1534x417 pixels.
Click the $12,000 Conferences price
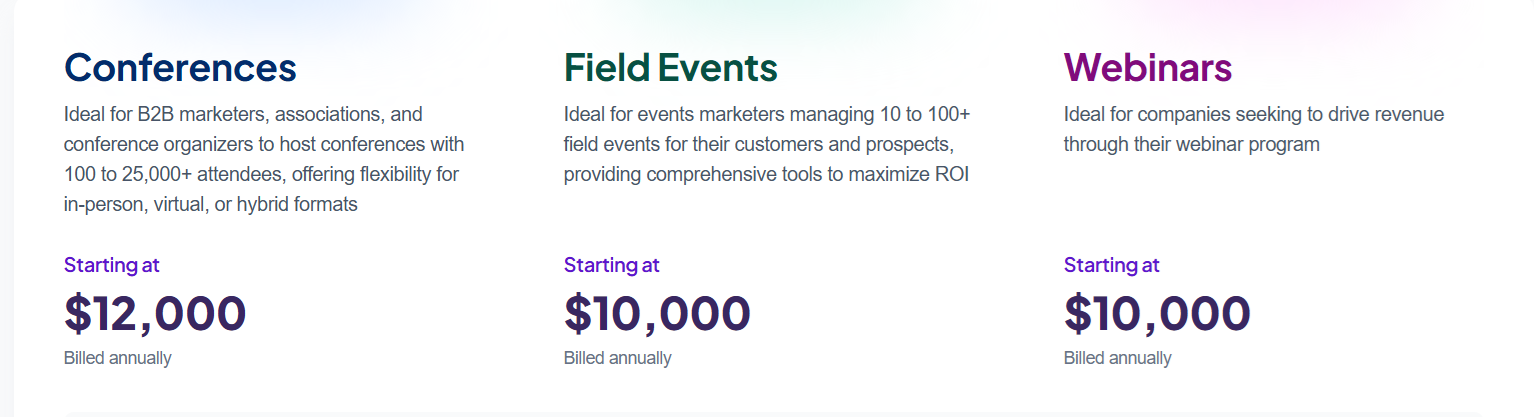coord(155,313)
